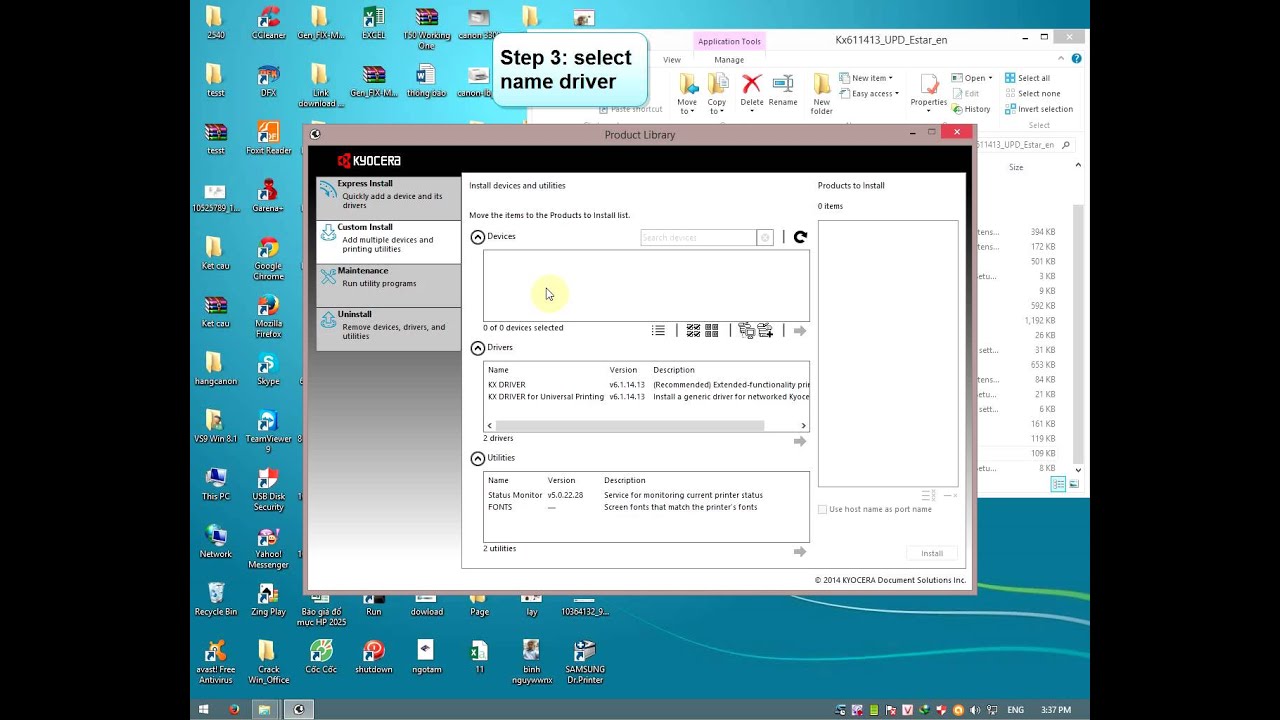Open the Open dropdown in ribbon

pyautogui.click(x=972, y=78)
